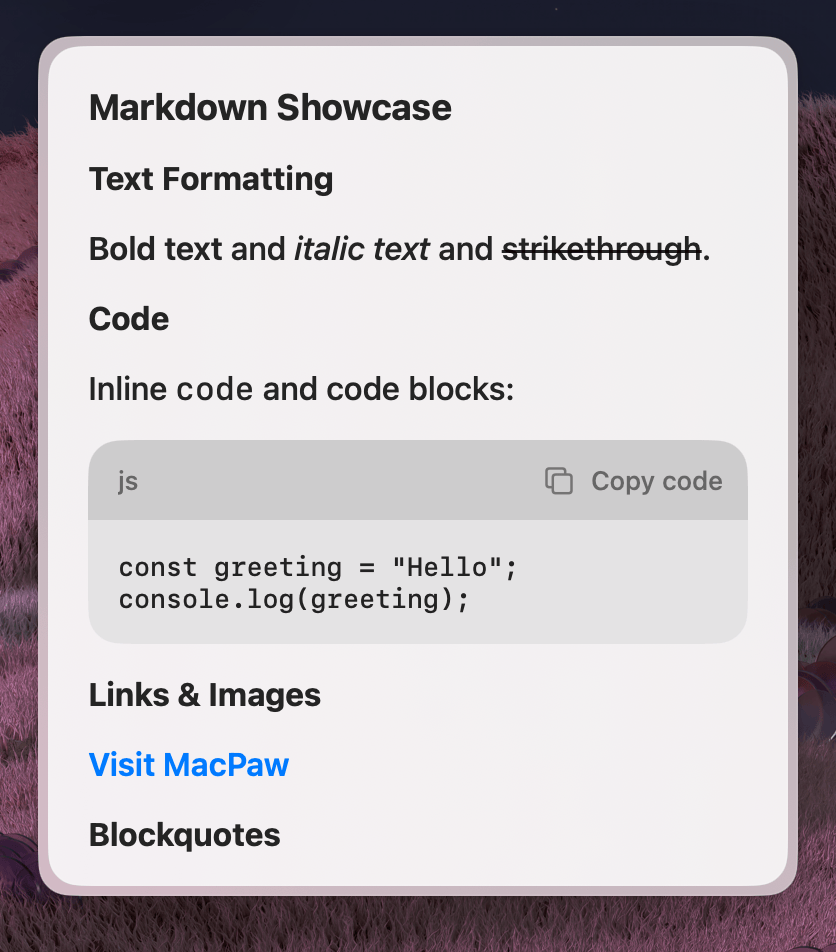Click the Inline code and code blocks line
Screen dimensions: 836x952
(301, 389)
